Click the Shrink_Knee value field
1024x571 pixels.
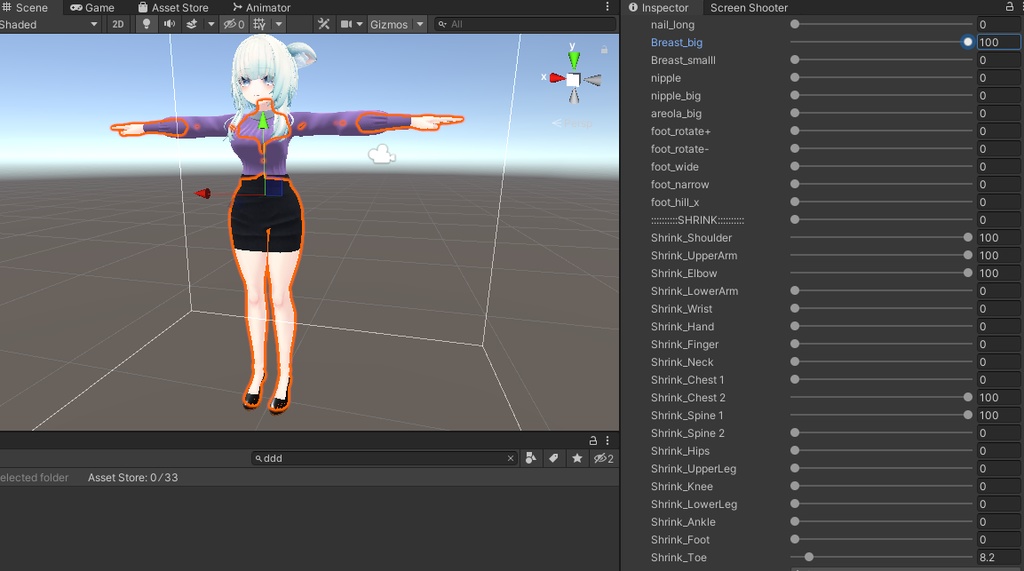[999, 486]
